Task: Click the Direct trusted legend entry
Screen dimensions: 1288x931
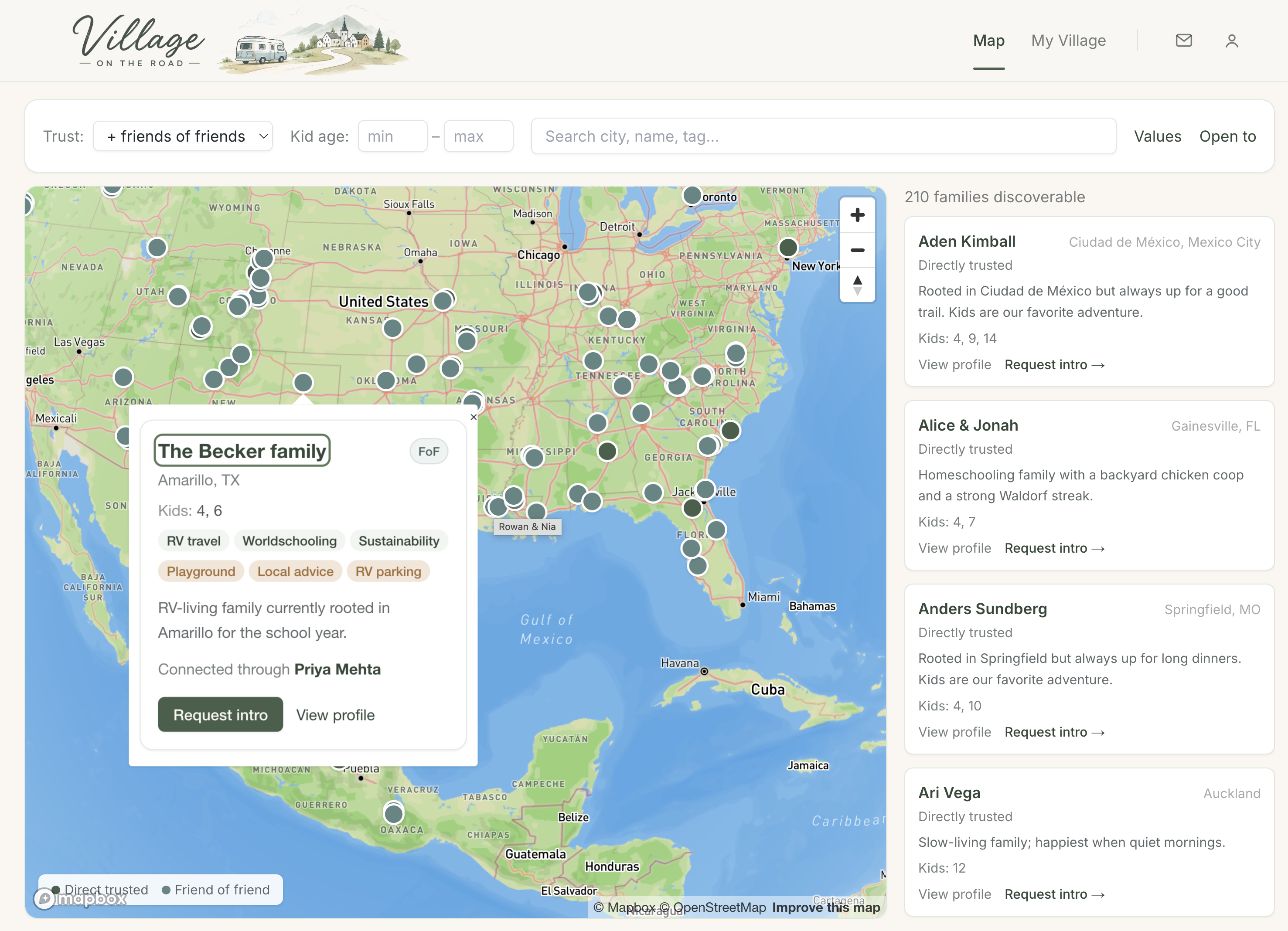Action: pyautogui.click(x=100, y=890)
